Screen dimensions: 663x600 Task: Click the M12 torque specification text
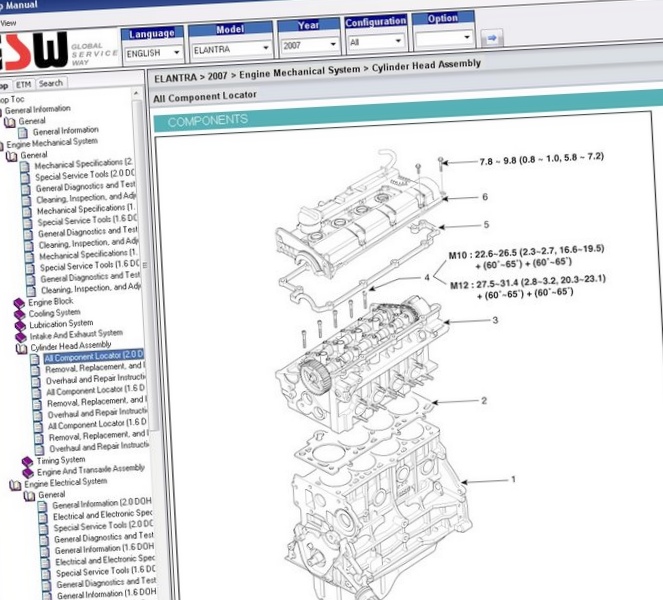coord(528,288)
